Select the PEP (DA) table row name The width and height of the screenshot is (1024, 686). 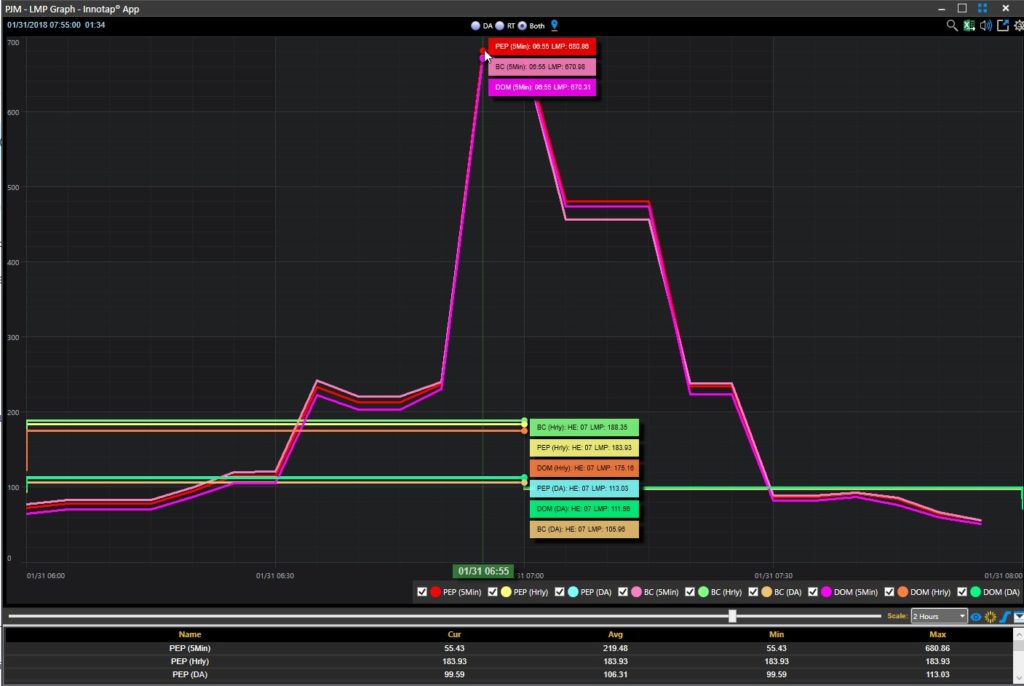[x=190, y=674]
